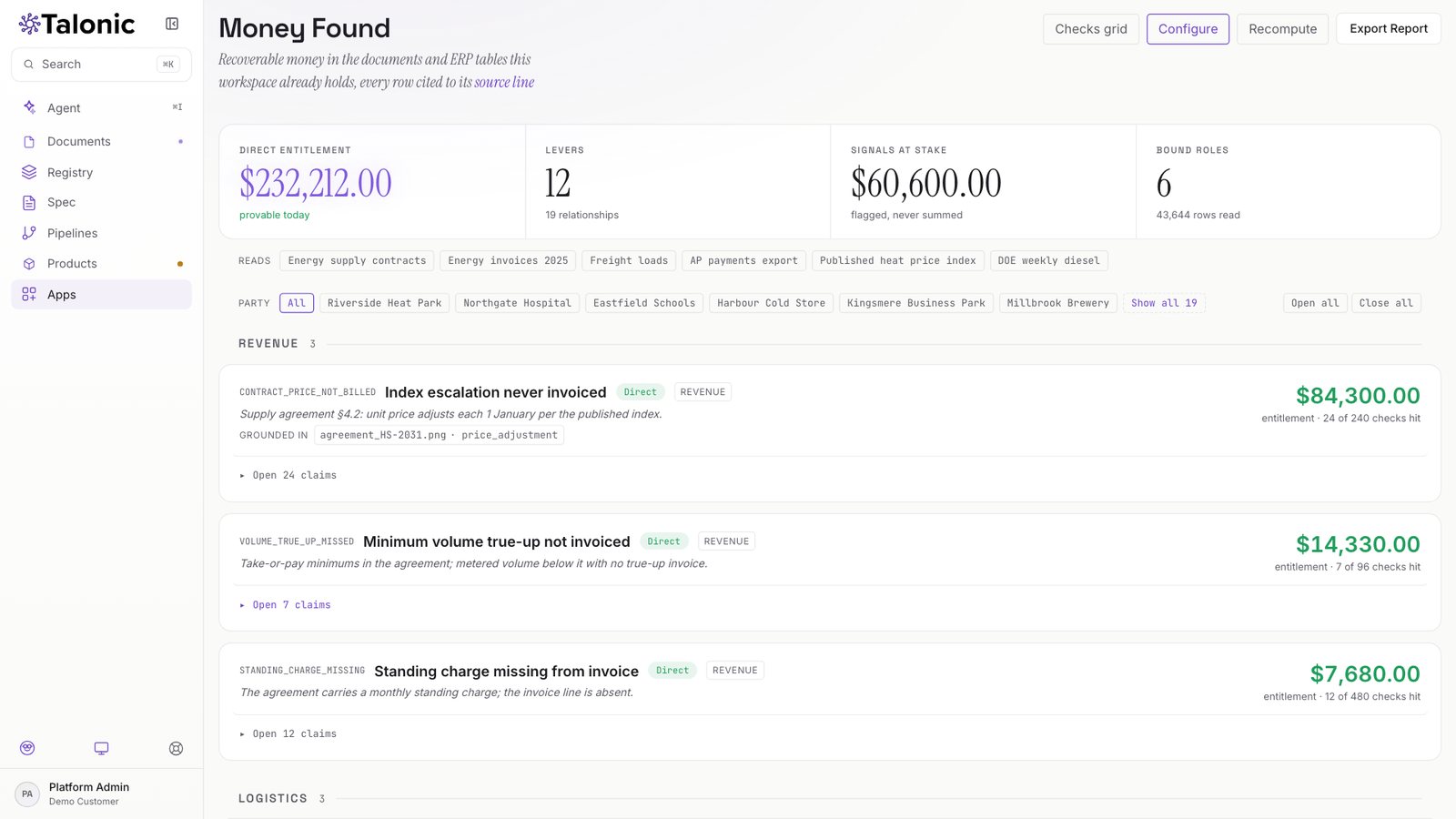Click the $232,212.00 direct entitlement value

pyautogui.click(x=316, y=183)
